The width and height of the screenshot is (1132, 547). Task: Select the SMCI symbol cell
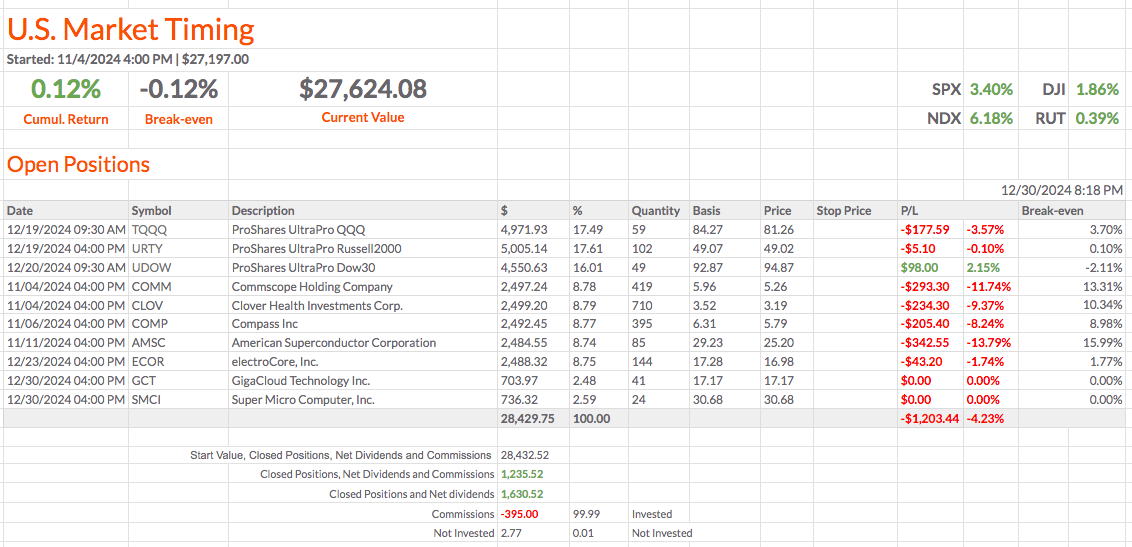click(148, 400)
